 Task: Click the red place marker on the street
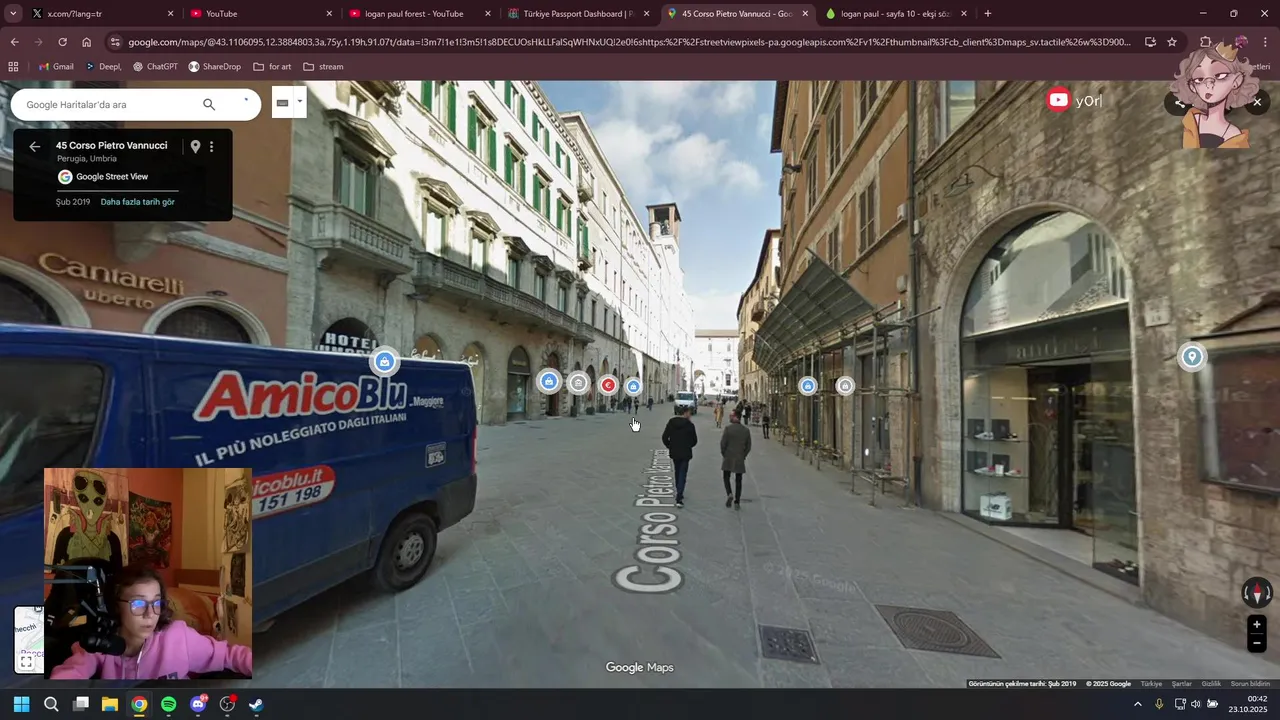tap(608, 385)
